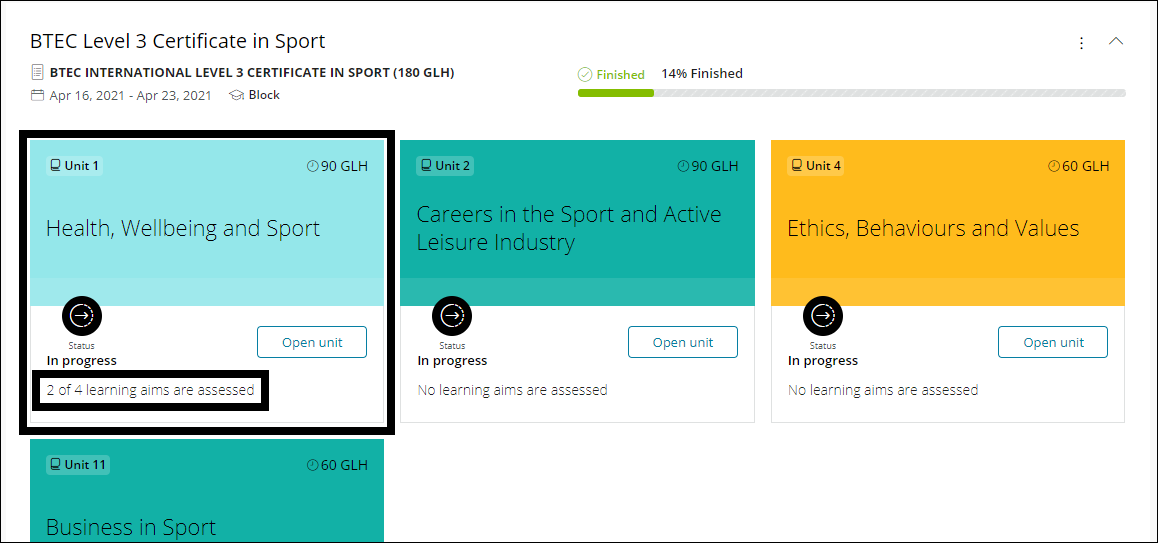Click the Unit 4 in-progress arrow icon
Screen dimensions: 1158x543
(823, 316)
